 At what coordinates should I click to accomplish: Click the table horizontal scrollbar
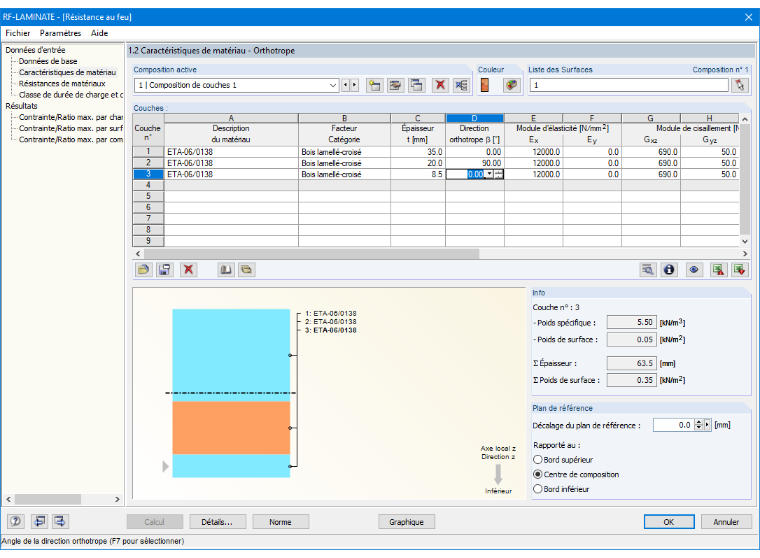pos(311,254)
